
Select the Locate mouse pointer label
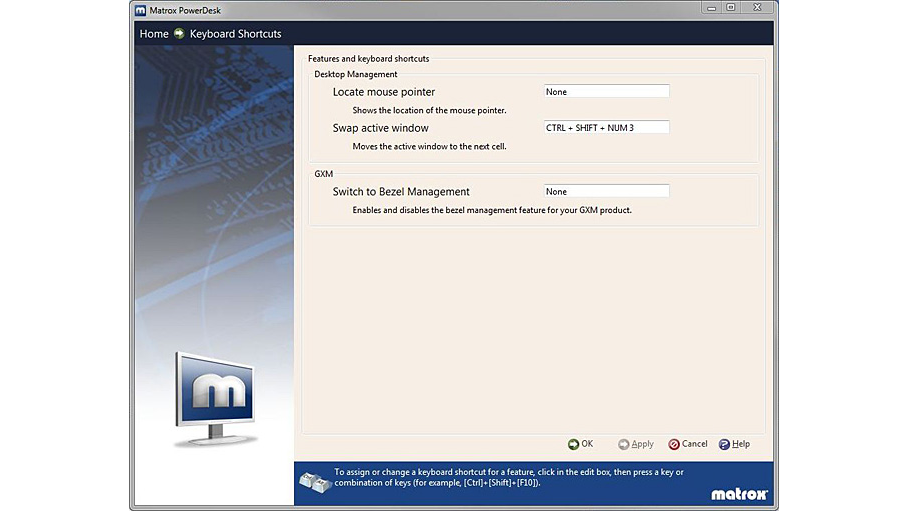pyautogui.click(x=383, y=92)
